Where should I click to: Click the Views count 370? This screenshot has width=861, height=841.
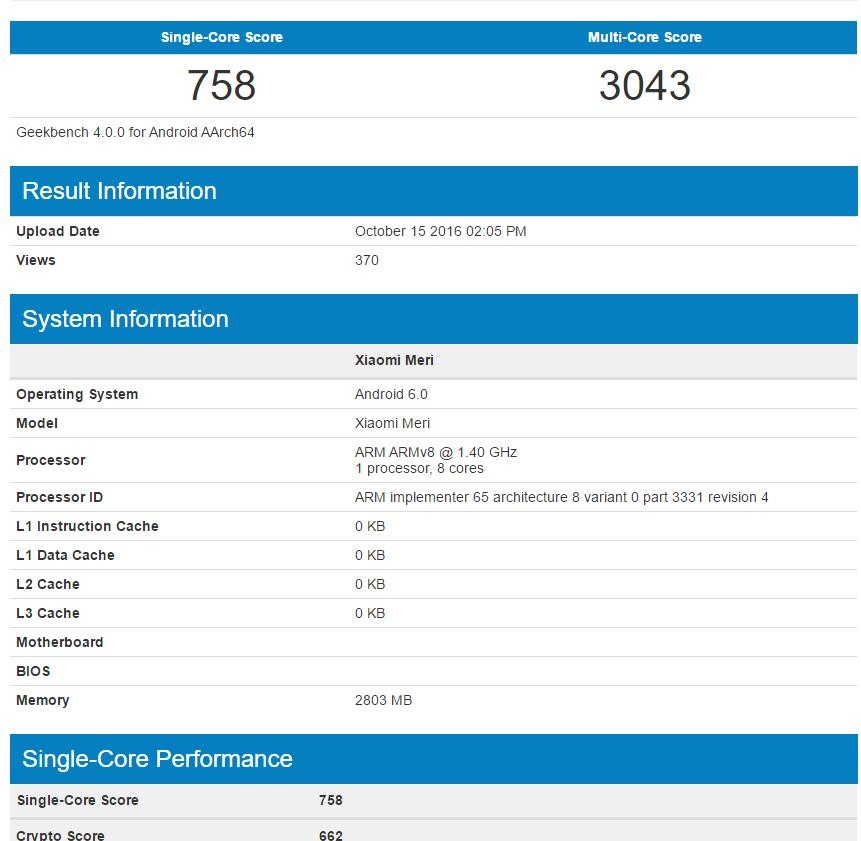tap(367, 260)
